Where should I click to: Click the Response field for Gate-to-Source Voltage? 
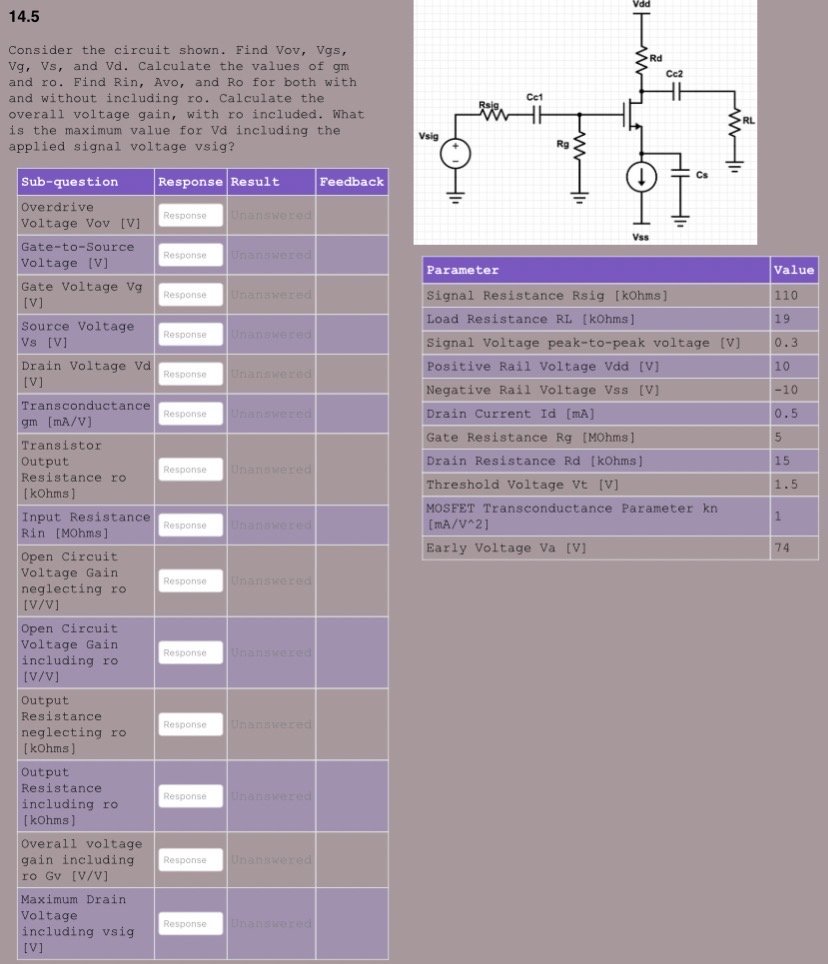point(189,255)
